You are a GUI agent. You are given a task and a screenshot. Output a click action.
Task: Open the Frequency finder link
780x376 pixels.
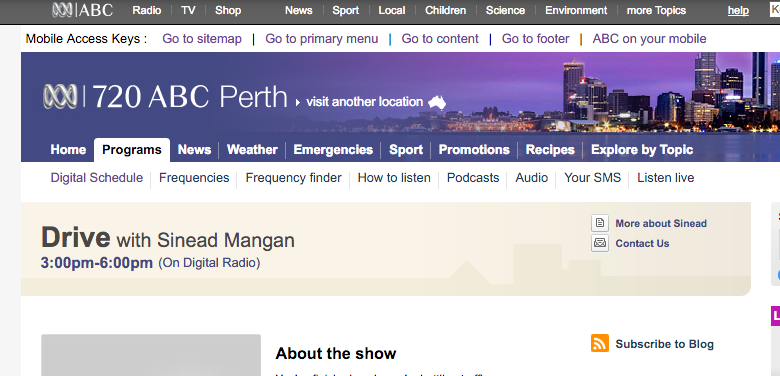tap(293, 178)
